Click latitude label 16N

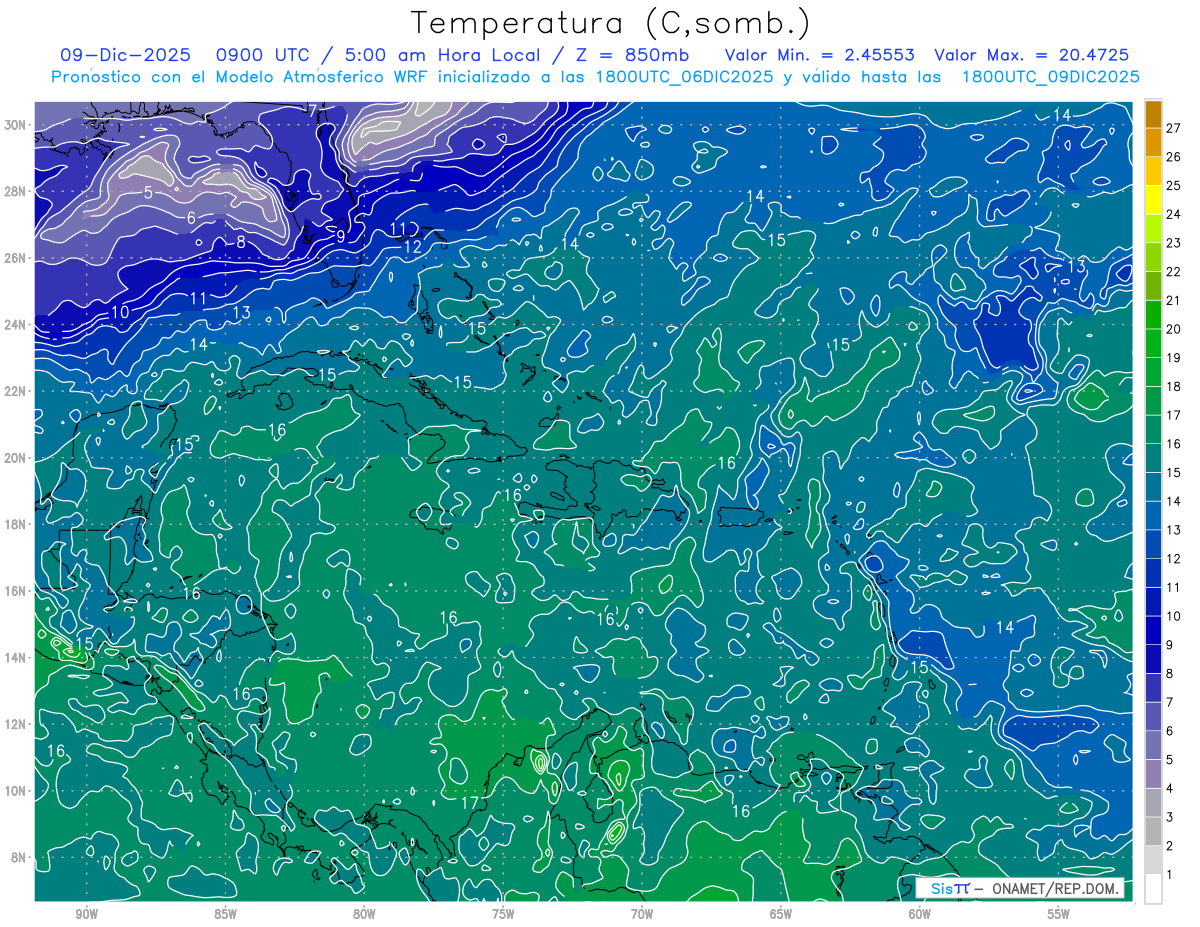click(17, 591)
